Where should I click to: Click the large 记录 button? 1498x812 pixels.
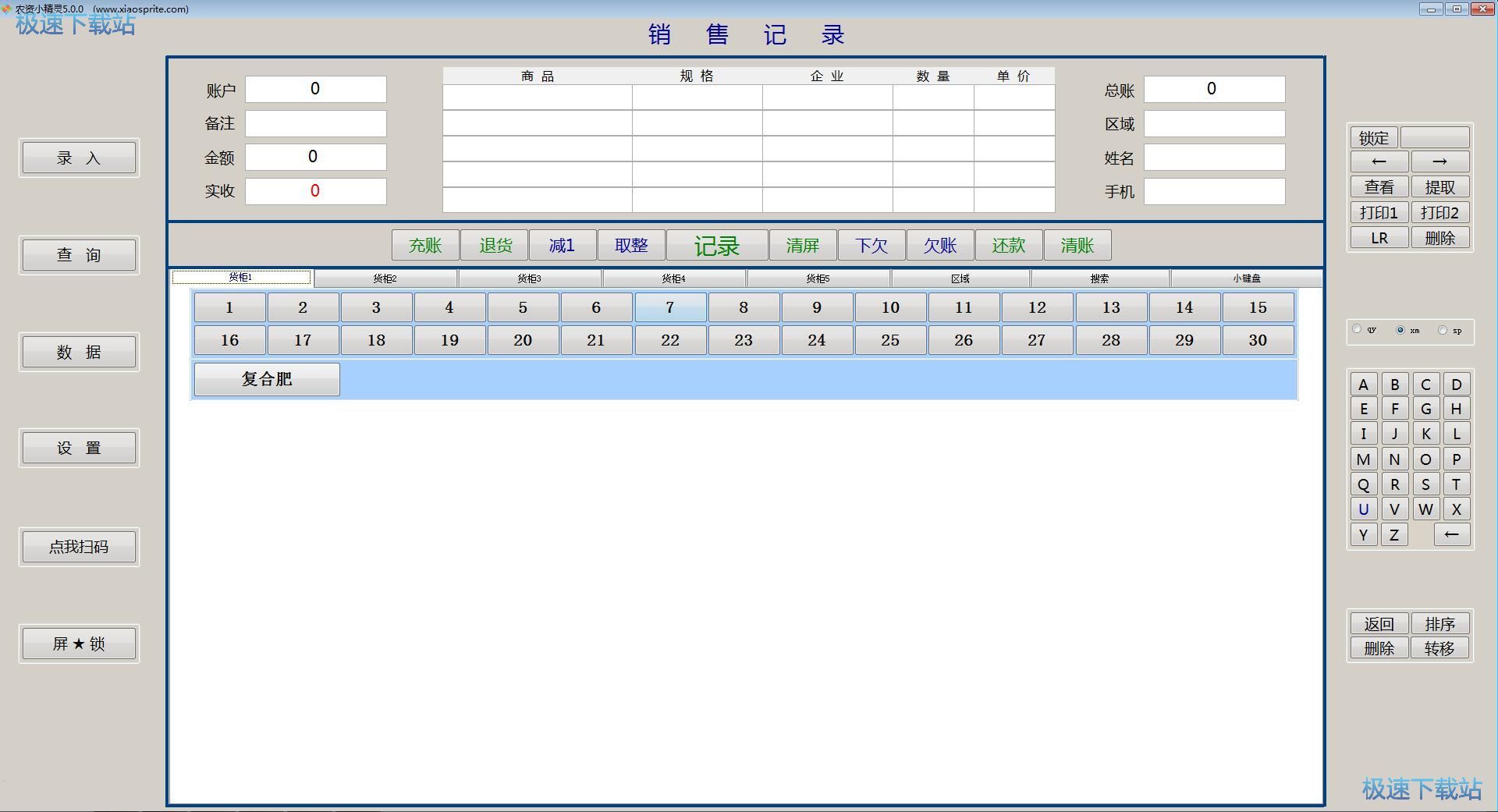pos(717,246)
